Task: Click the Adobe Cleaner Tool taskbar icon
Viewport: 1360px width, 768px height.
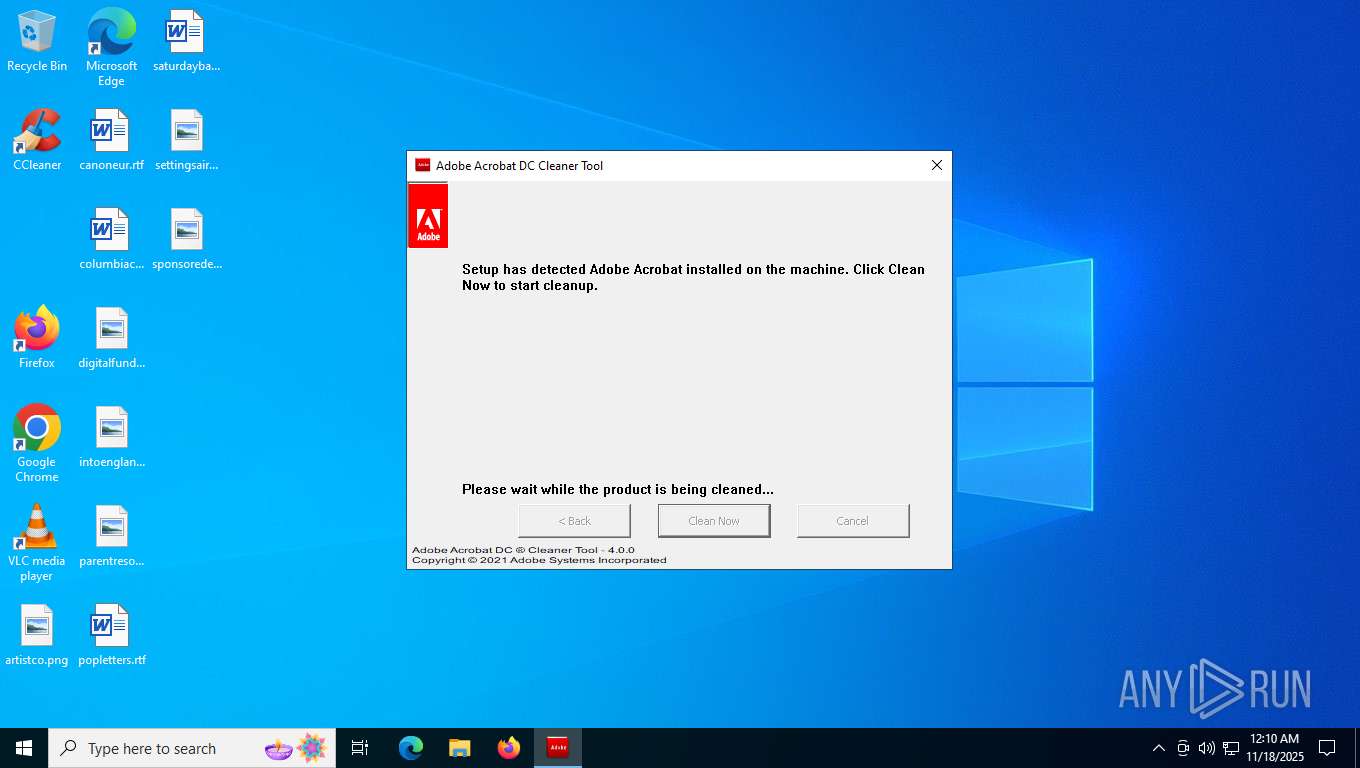Action: pos(558,748)
